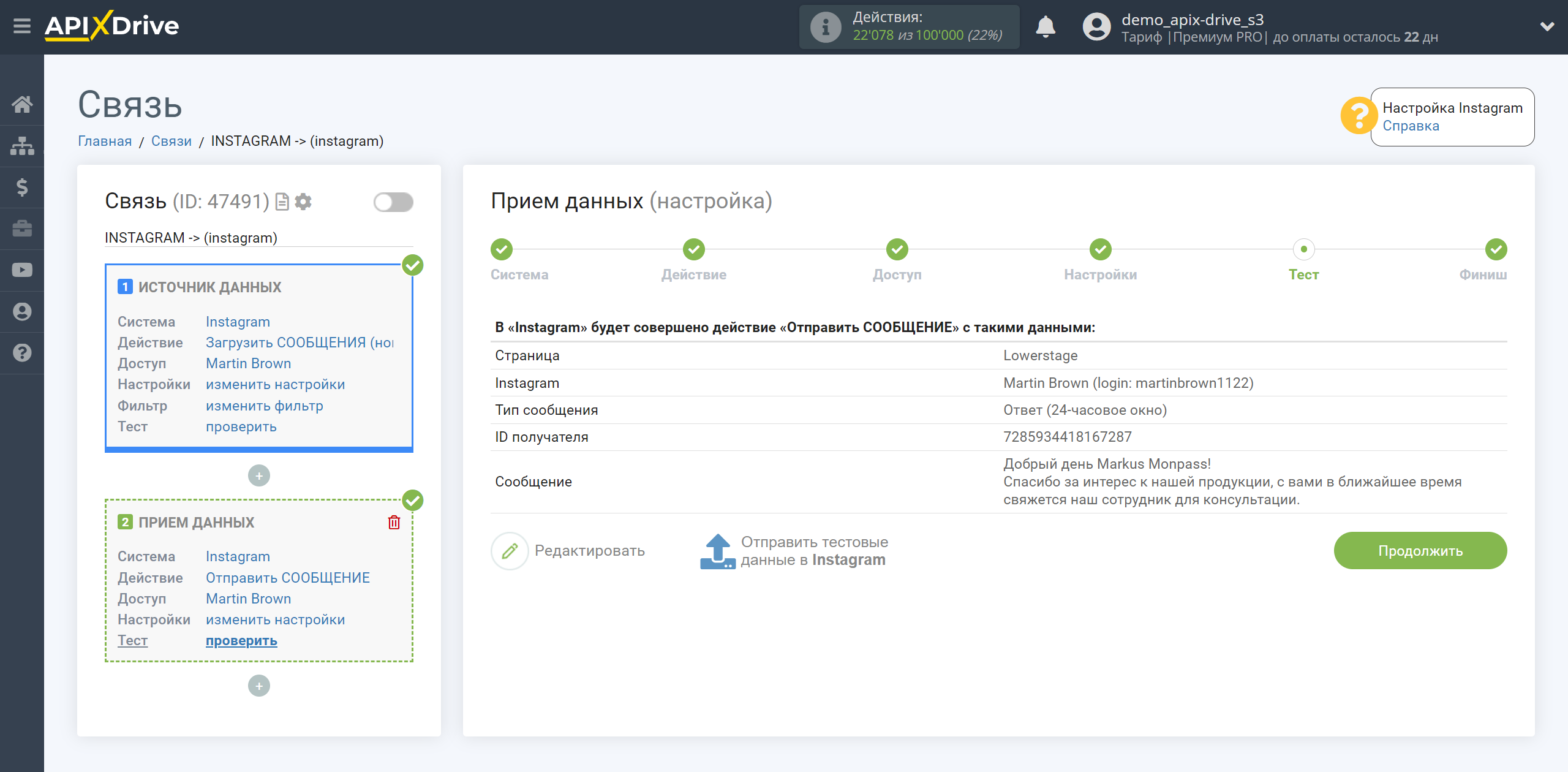
Task: Click the Продолжить button
Action: pyautogui.click(x=1420, y=551)
